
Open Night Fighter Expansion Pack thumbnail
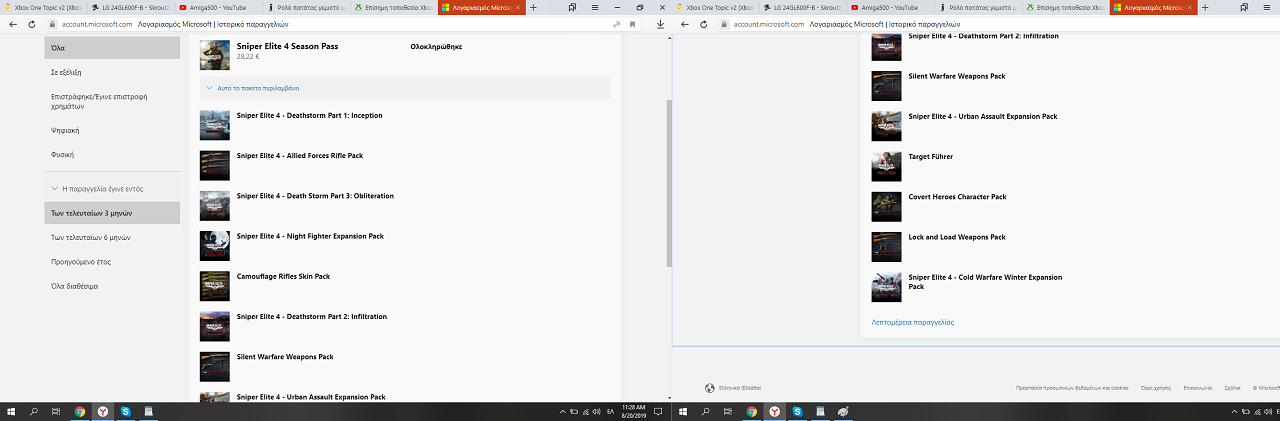[215, 246]
